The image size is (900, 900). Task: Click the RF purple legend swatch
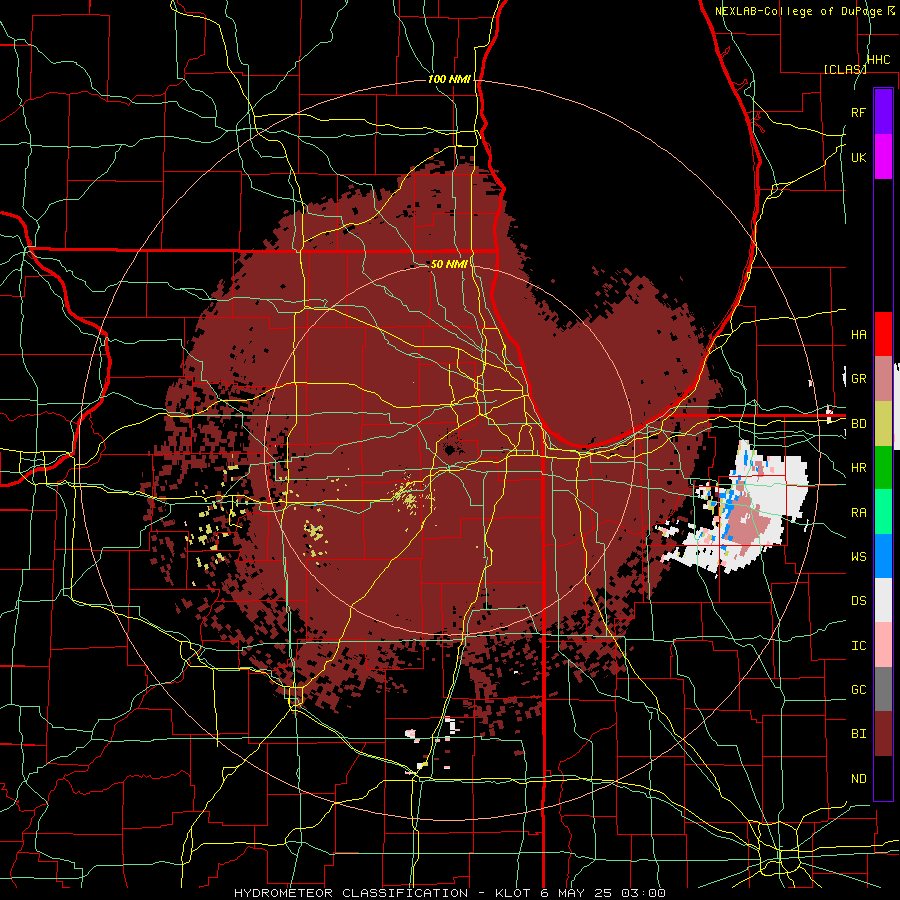[x=883, y=112]
